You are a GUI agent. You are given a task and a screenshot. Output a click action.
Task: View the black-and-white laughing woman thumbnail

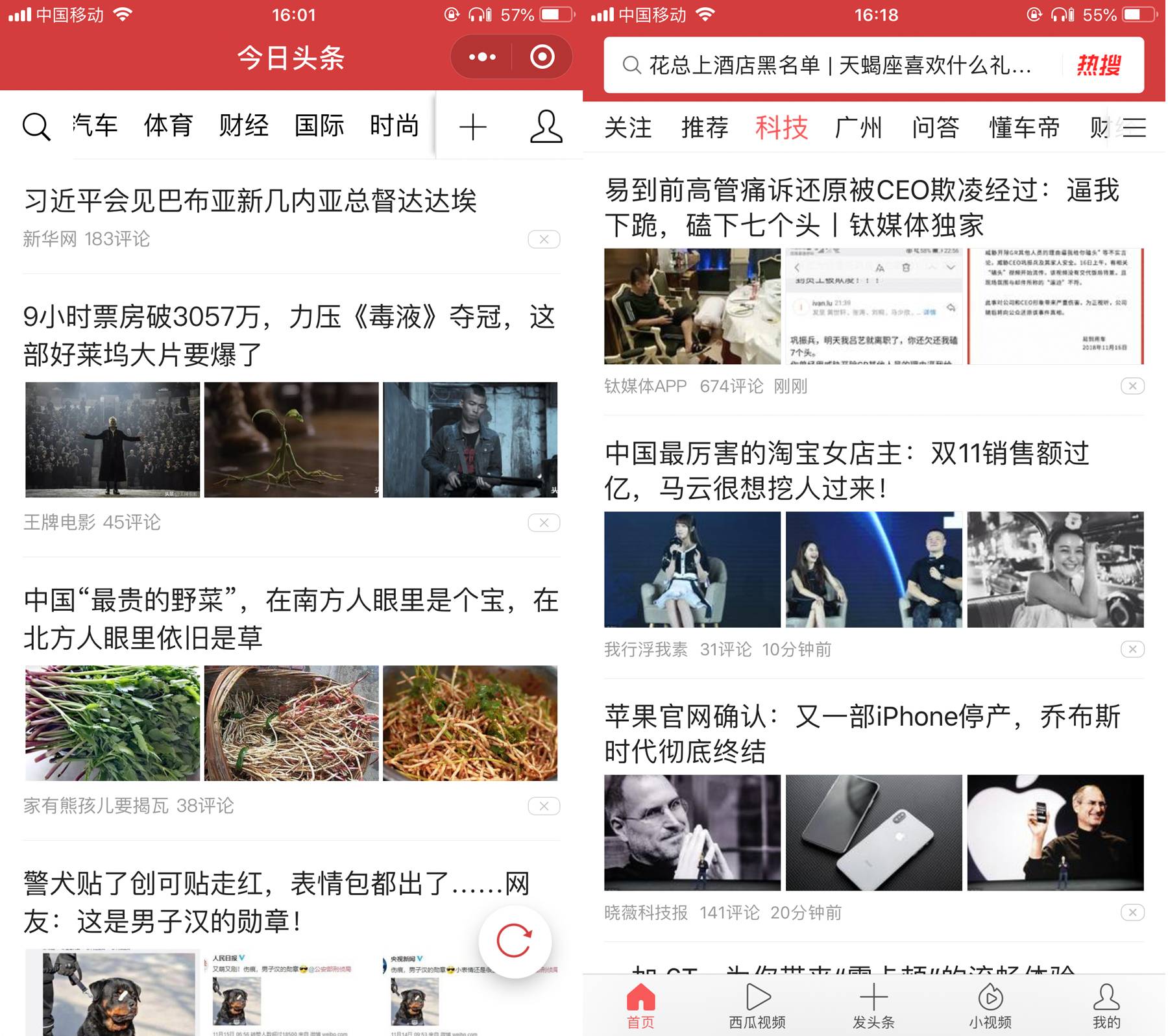click(1056, 569)
